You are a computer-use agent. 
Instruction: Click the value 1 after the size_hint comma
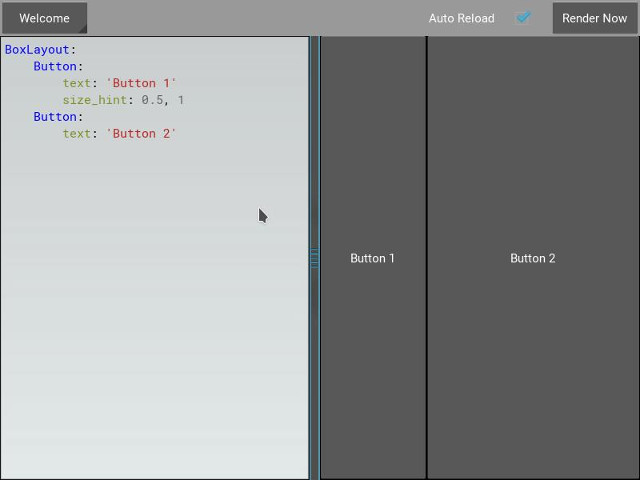(181, 100)
